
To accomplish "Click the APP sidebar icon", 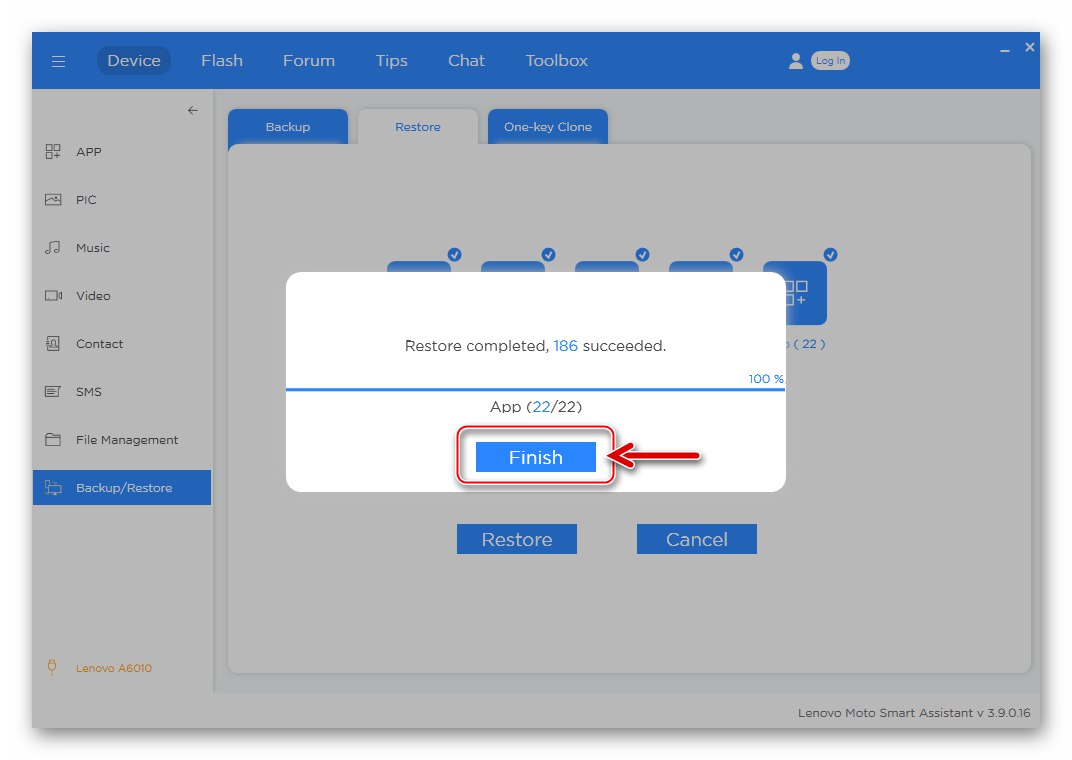I will [53, 151].
